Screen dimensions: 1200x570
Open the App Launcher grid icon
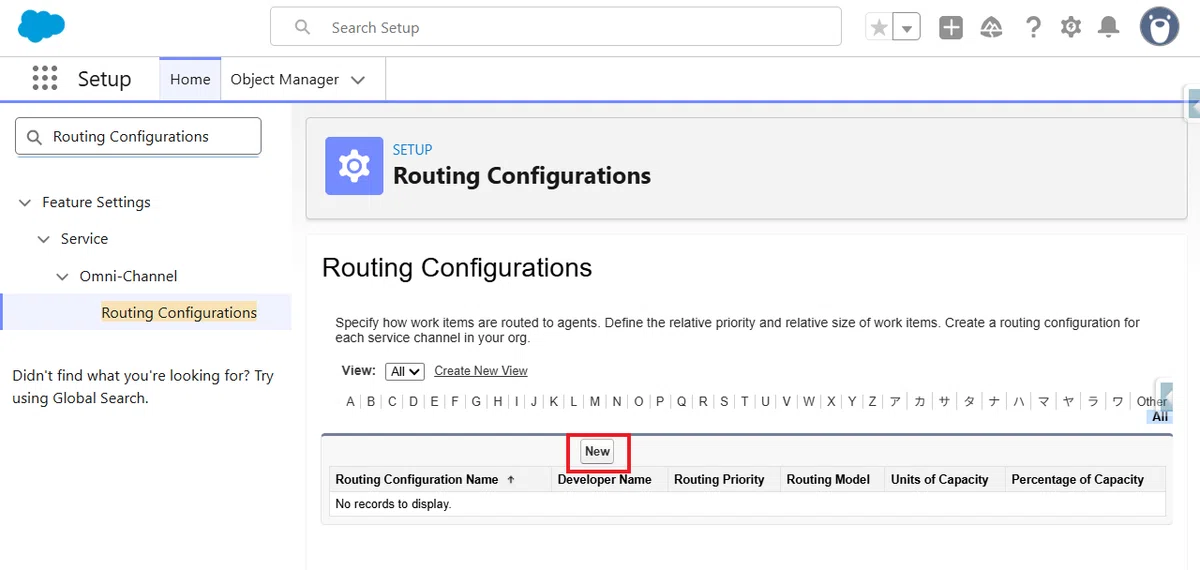(x=44, y=79)
